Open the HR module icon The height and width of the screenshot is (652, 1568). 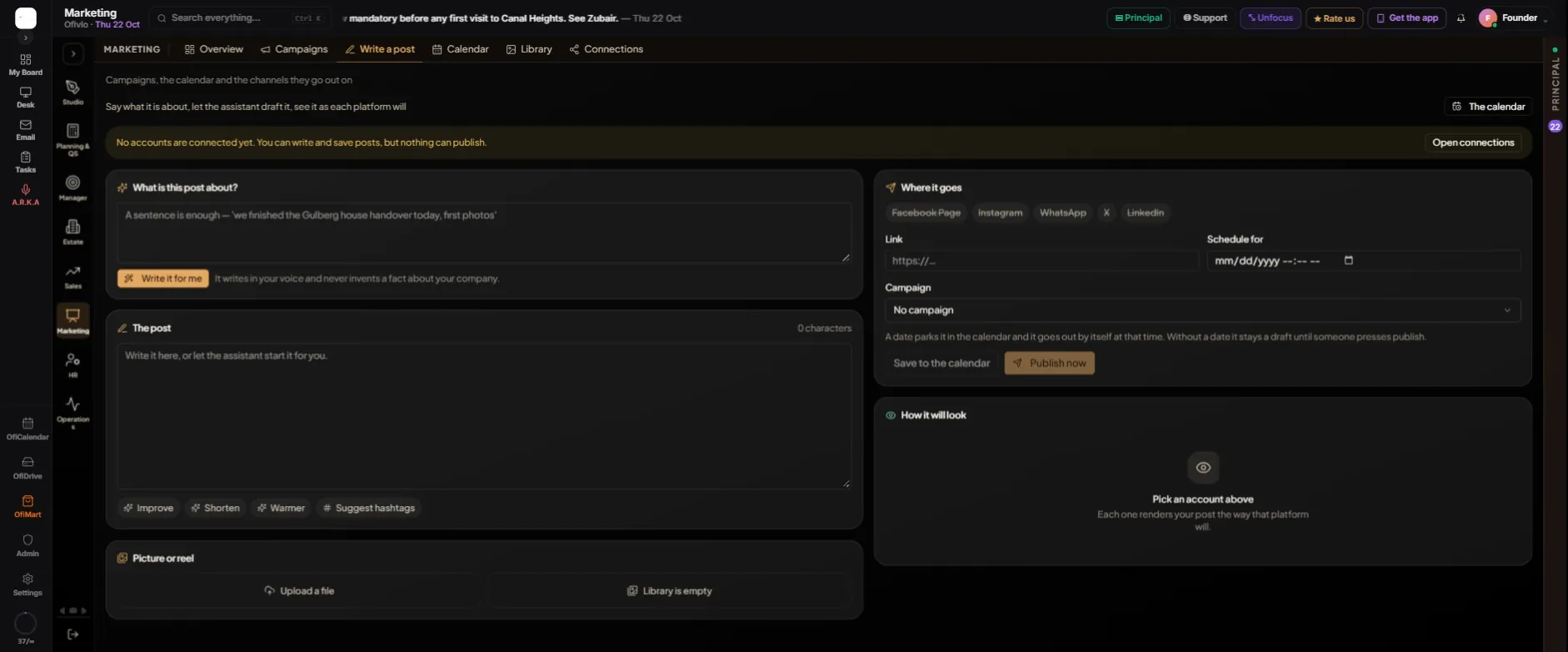(x=73, y=365)
